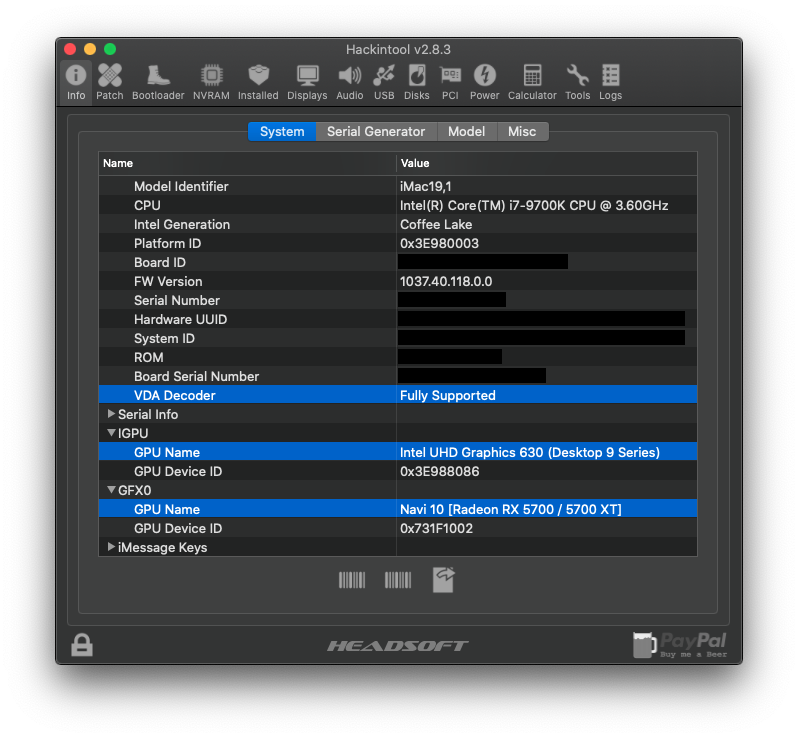Collapse the GFX0 tree section
798x738 pixels.
coord(111,490)
